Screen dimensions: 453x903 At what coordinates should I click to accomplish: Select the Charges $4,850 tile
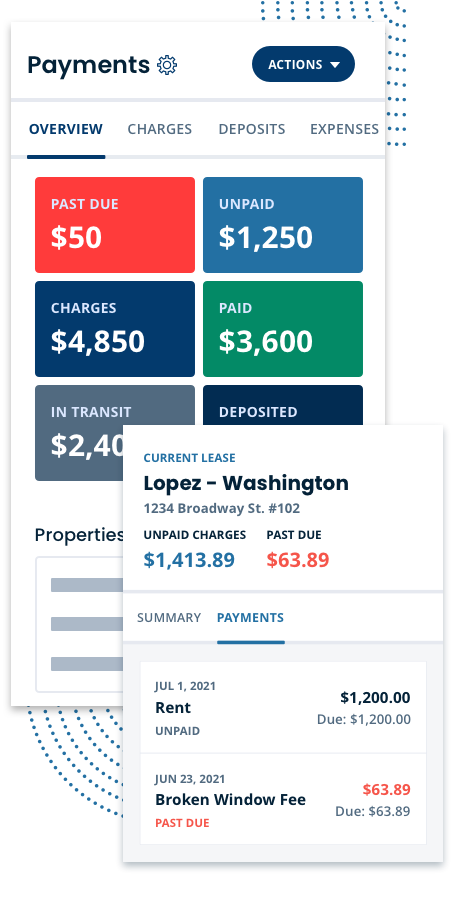point(115,329)
